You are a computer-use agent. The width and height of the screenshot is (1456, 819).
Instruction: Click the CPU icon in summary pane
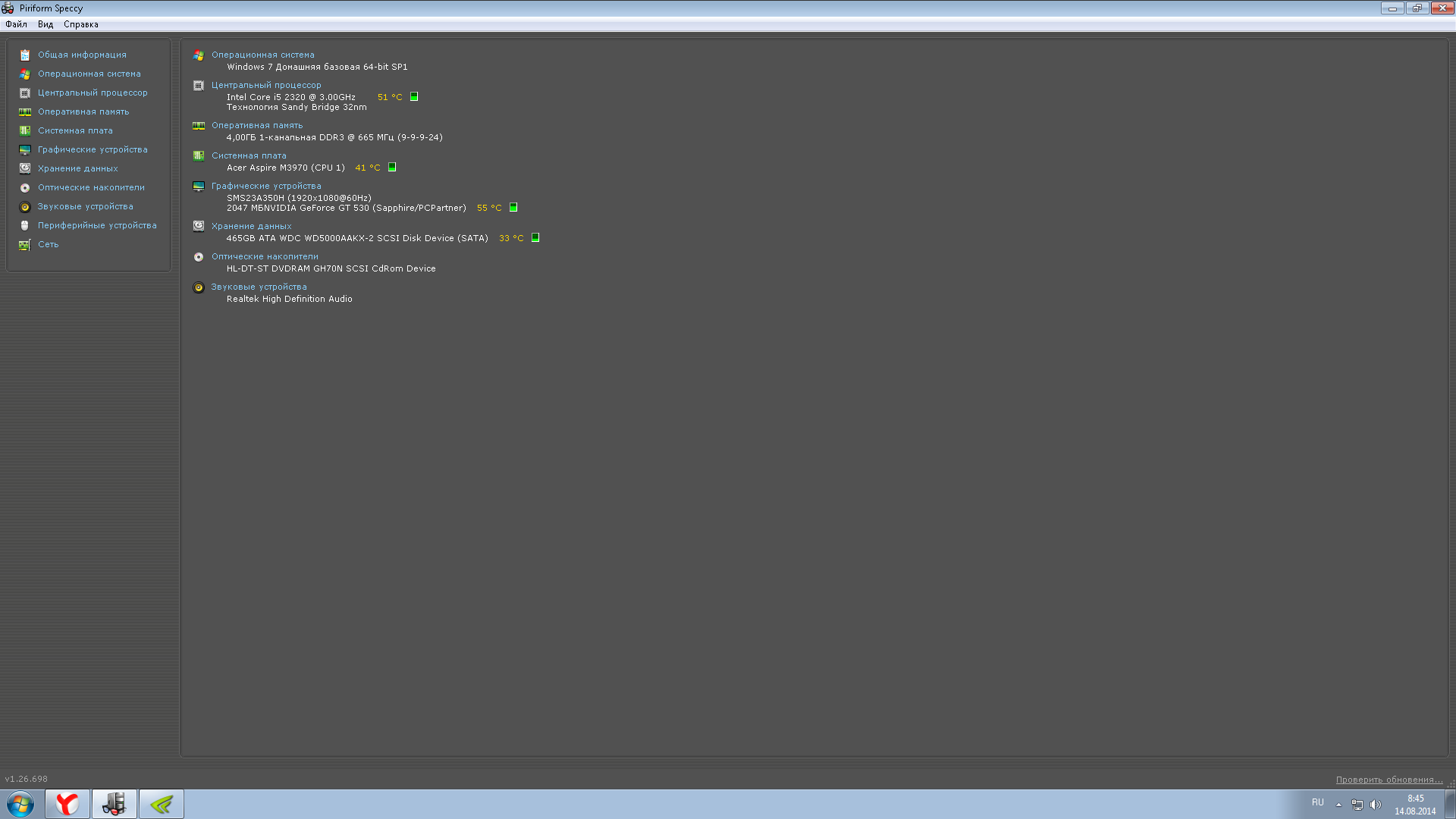199,85
